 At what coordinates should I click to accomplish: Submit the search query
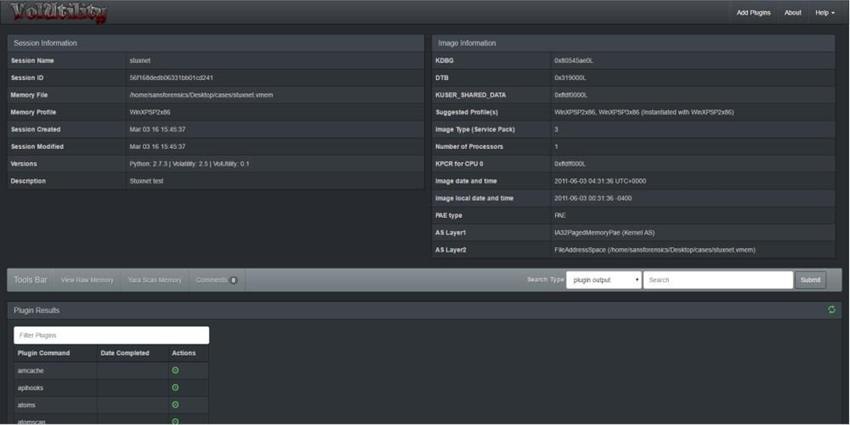point(810,280)
